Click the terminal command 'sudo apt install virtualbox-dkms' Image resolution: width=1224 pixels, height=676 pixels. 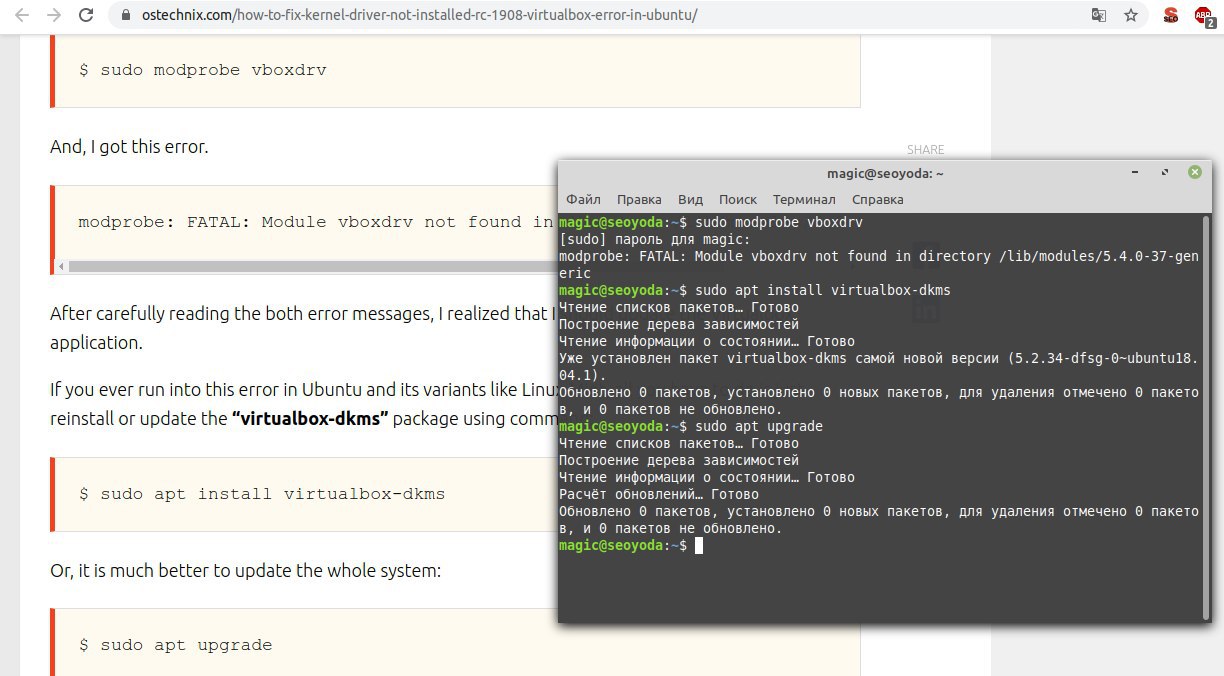click(822, 290)
